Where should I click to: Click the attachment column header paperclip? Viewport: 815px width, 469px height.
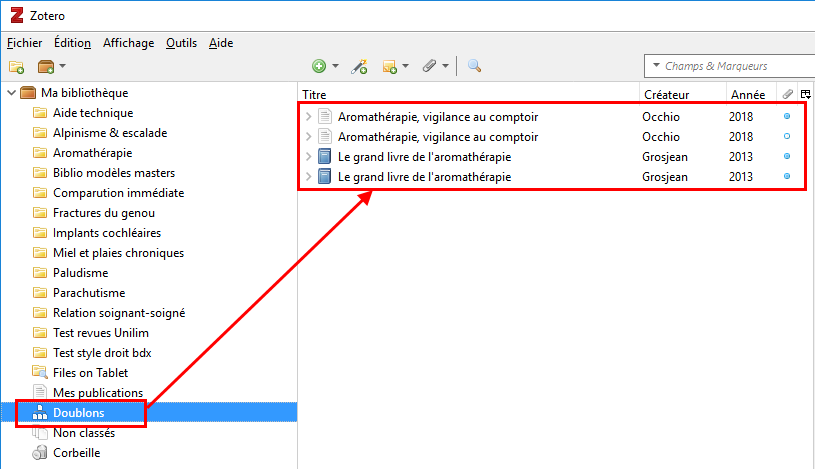pos(787,94)
